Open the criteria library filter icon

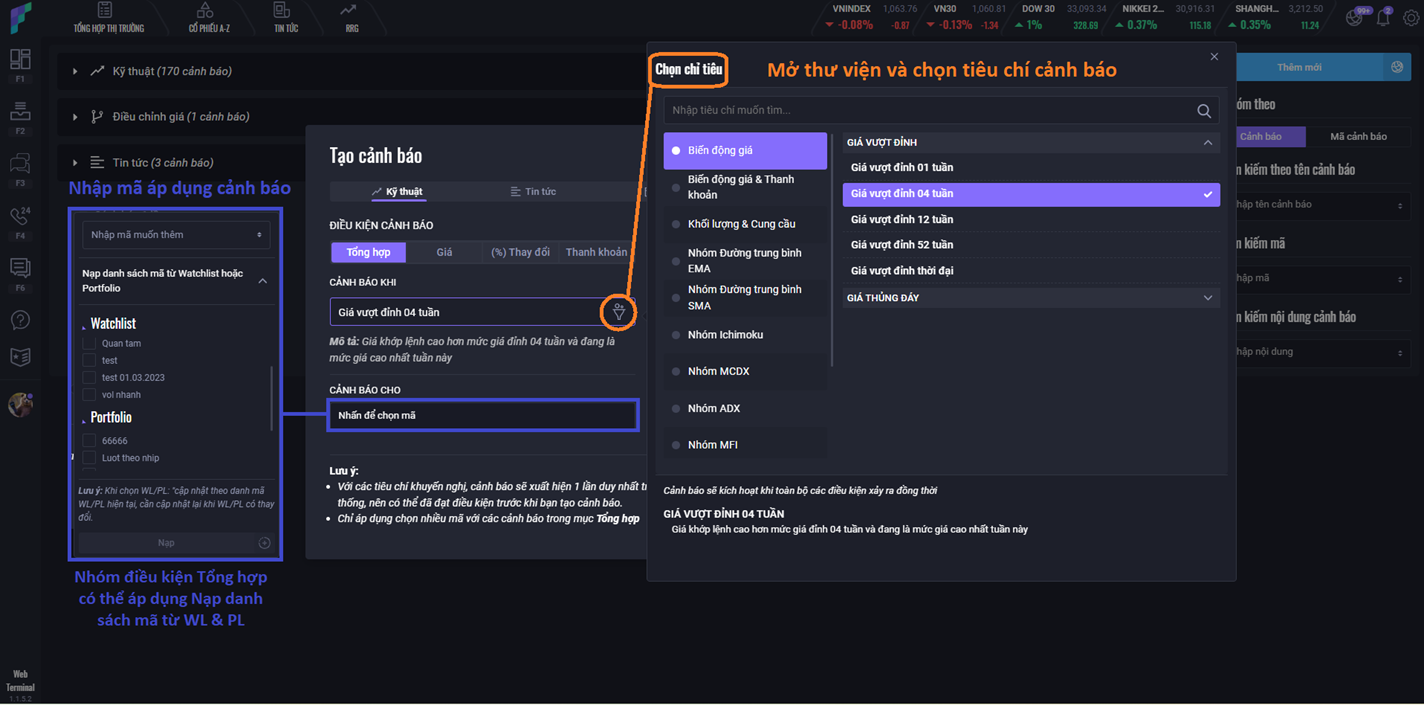[x=619, y=312]
